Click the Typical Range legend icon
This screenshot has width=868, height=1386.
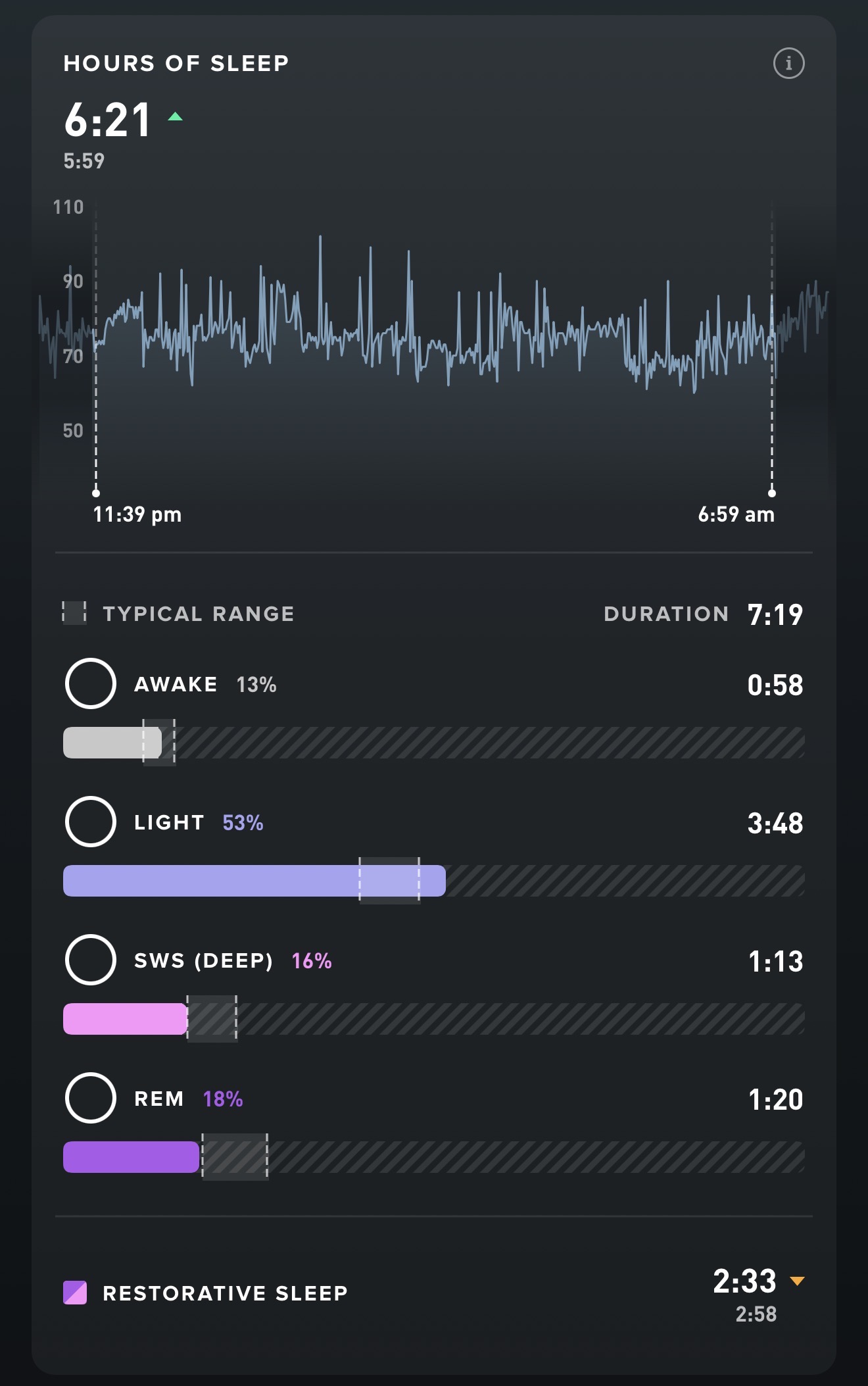[74, 612]
